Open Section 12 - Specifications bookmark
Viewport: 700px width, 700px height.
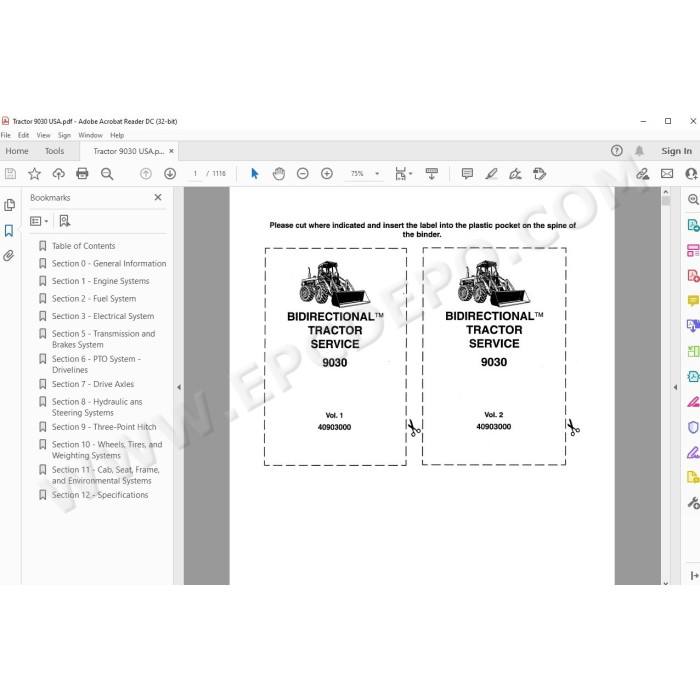(x=100, y=495)
